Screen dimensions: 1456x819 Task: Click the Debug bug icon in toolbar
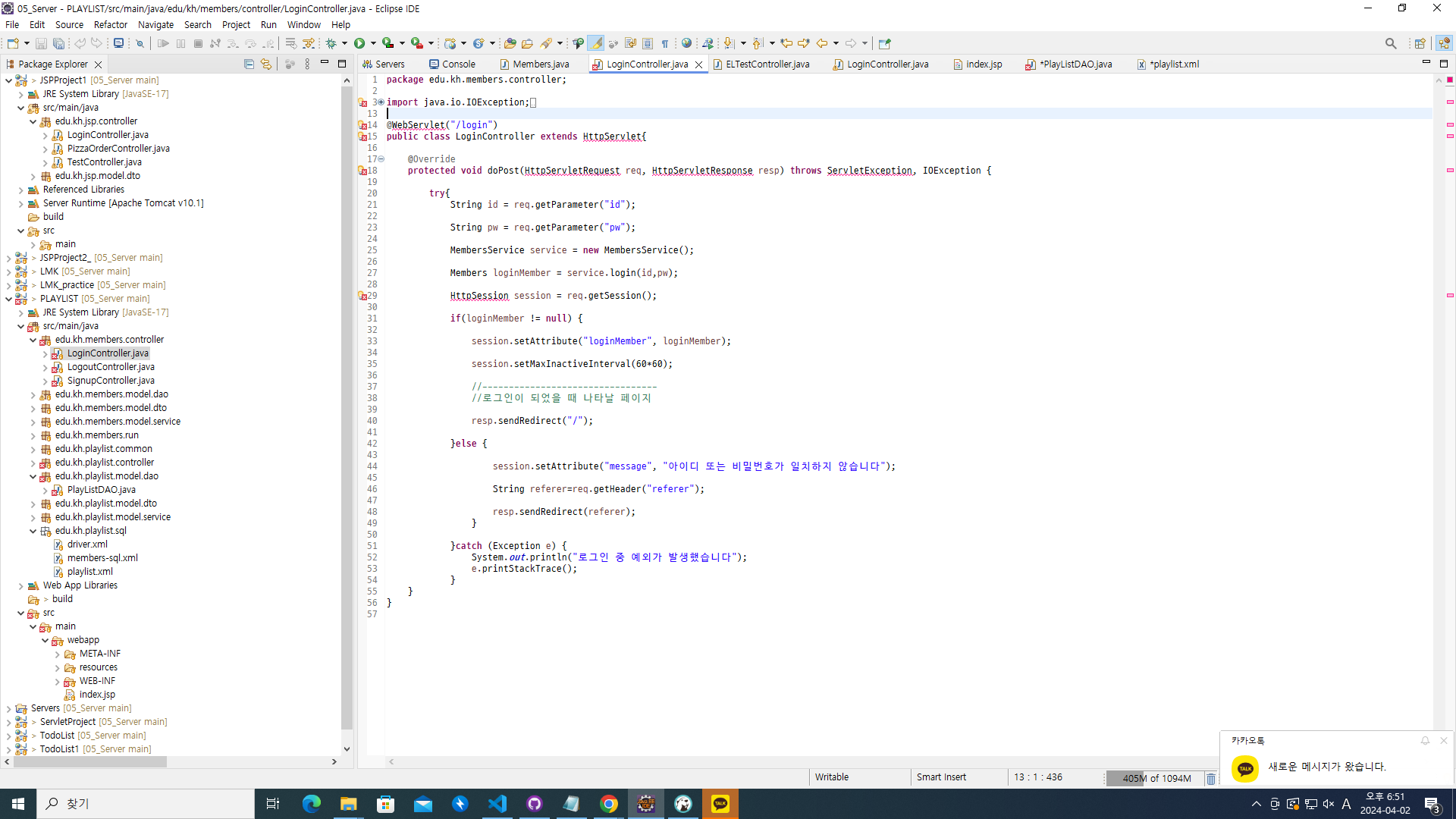[331, 43]
